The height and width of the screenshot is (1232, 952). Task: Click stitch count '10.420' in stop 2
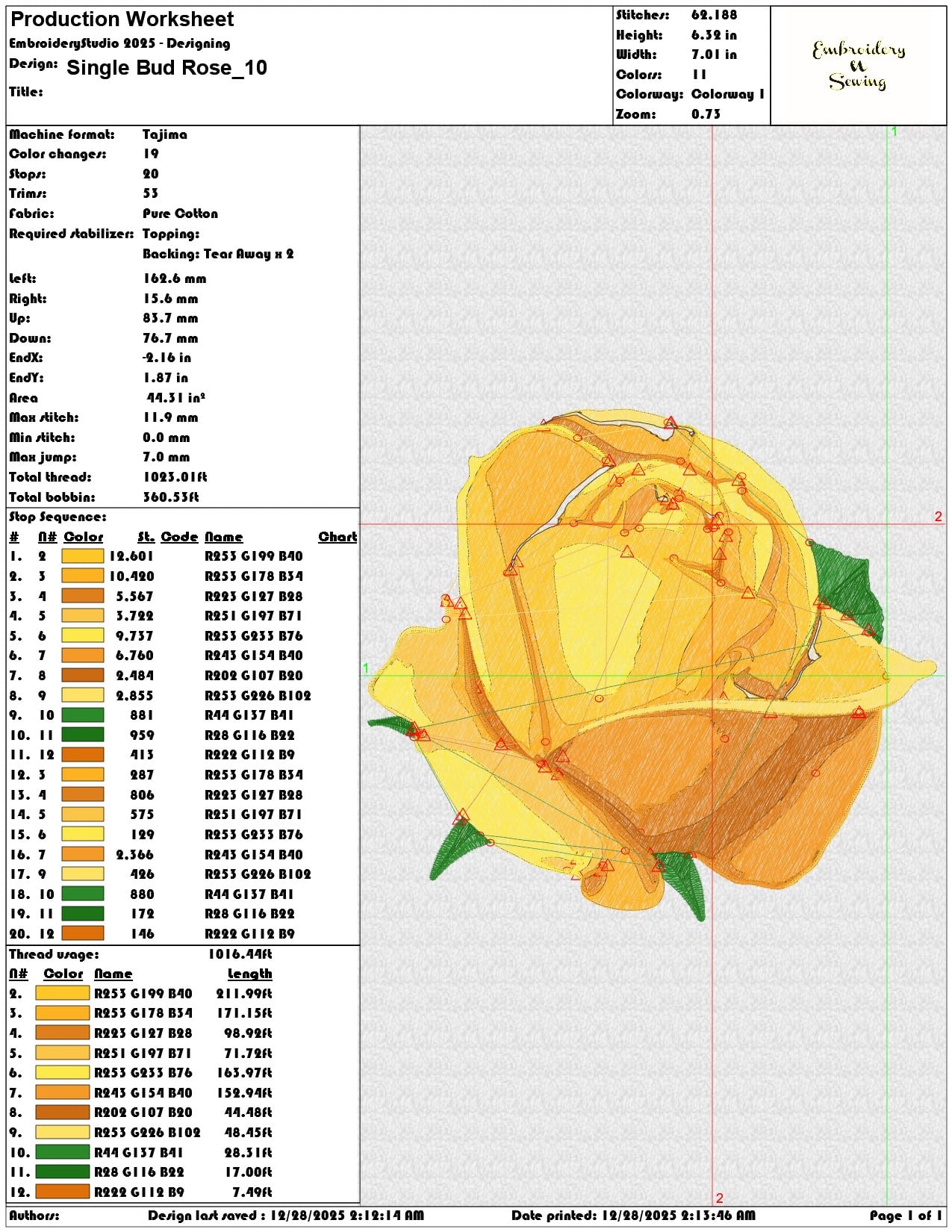click(x=131, y=576)
